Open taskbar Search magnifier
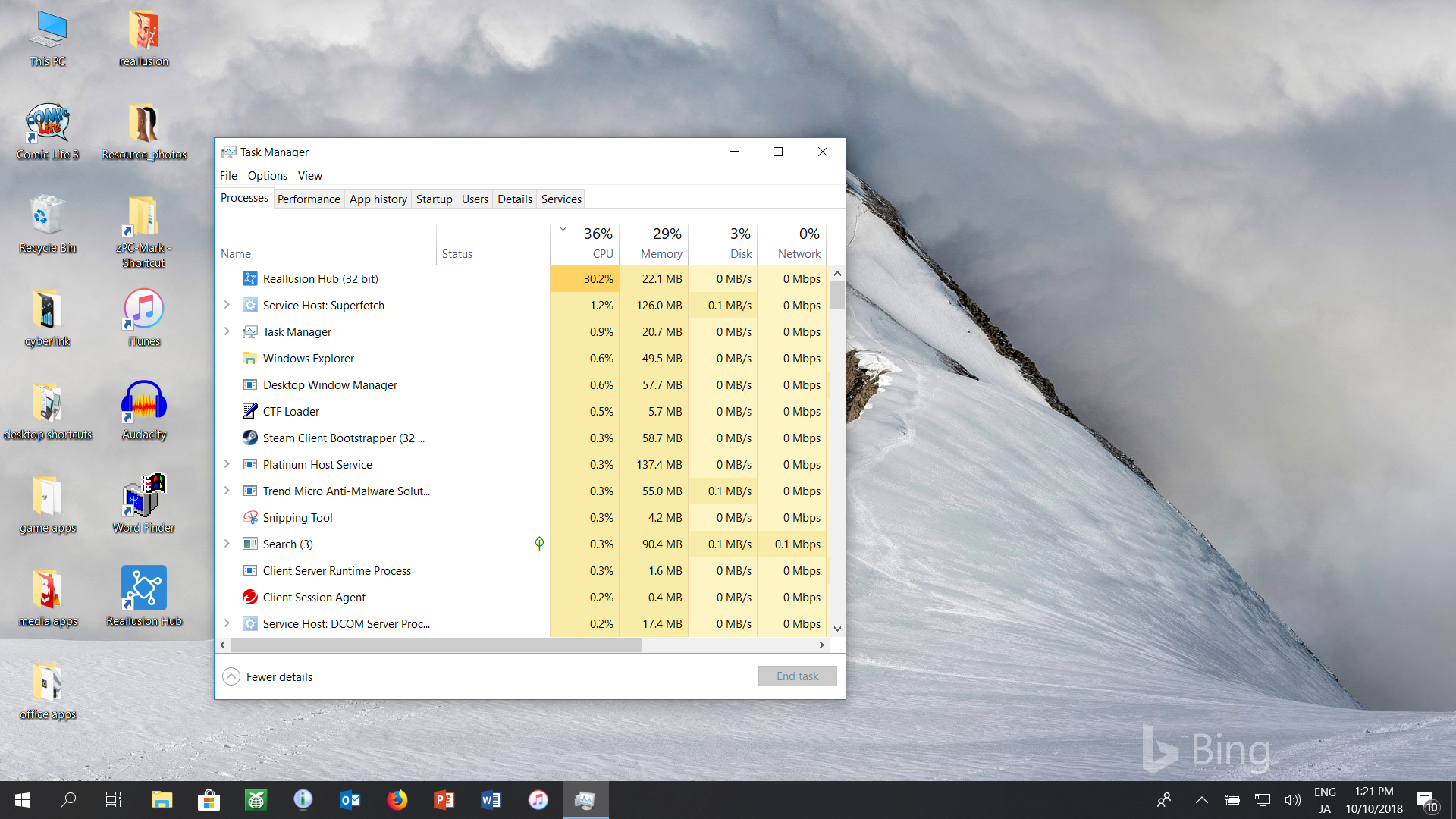This screenshot has width=1456, height=819. point(68,800)
